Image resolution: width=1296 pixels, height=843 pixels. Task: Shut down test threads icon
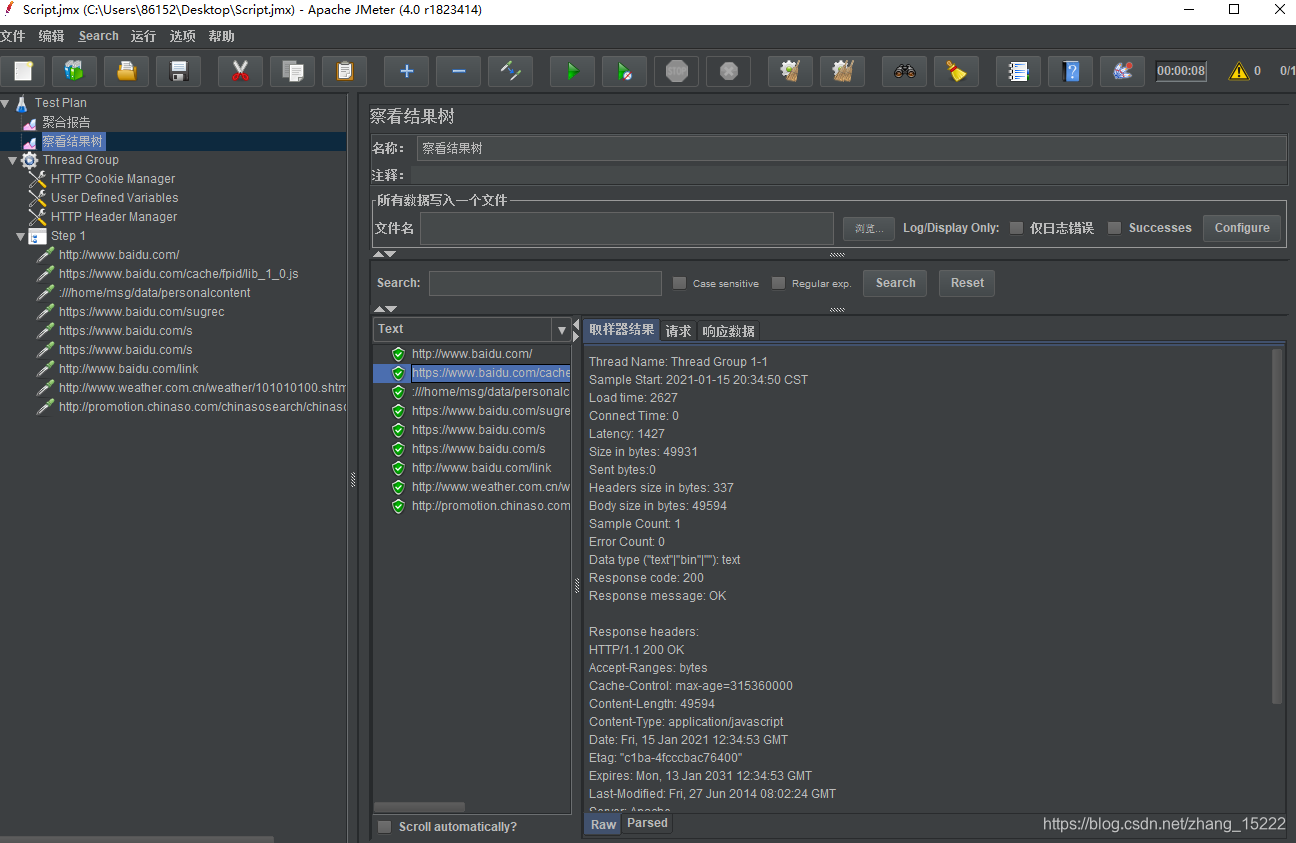(728, 71)
